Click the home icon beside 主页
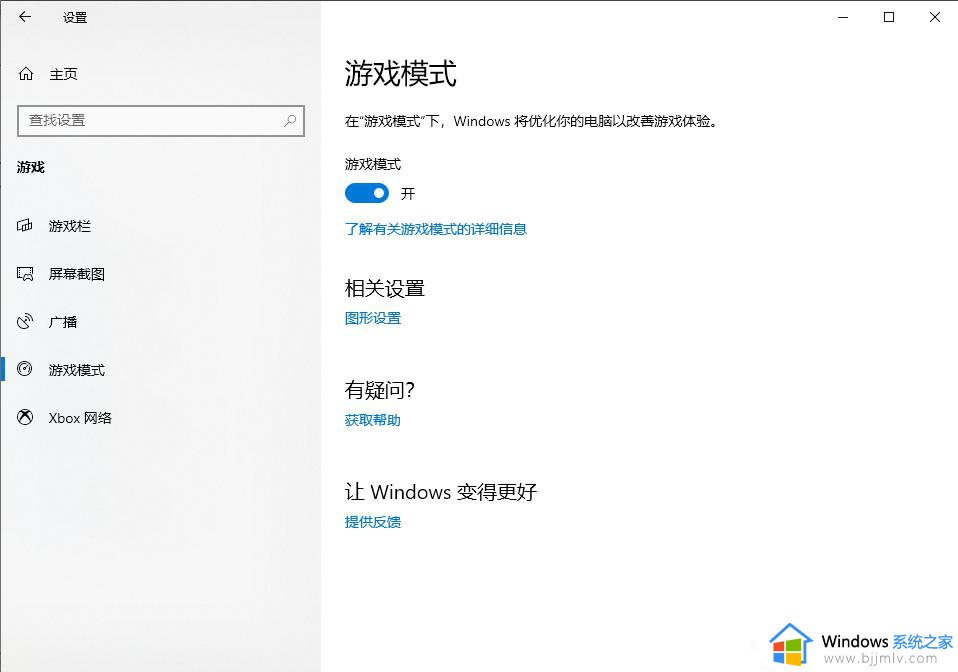Screen dimensions: 958x672 click(x=26, y=74)
